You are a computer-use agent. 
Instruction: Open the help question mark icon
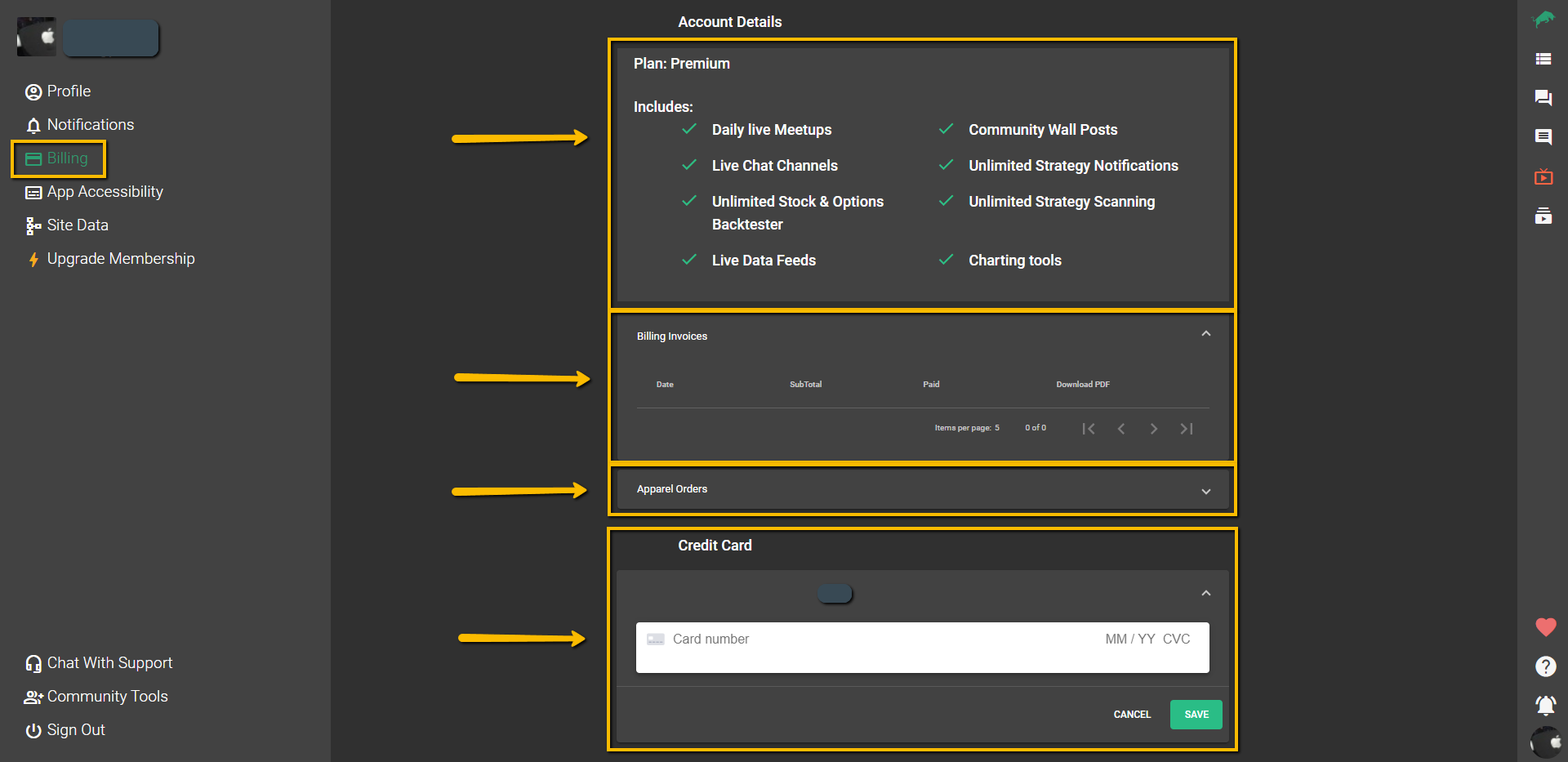1546,666
